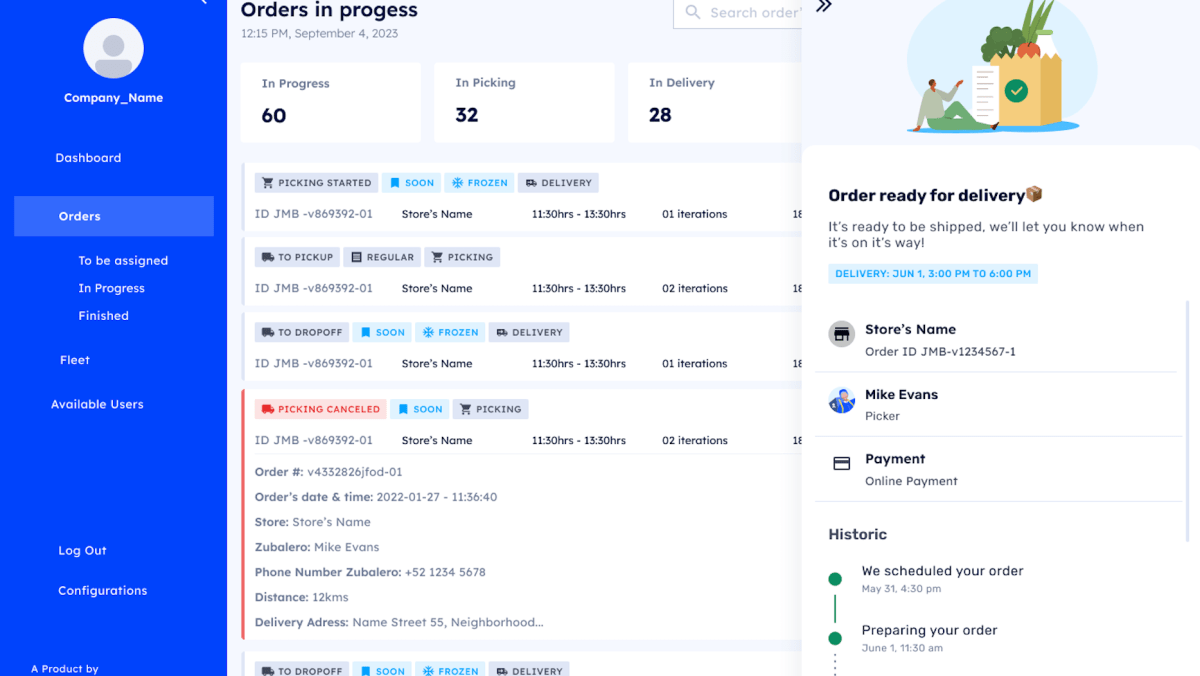Click Mike Evans picker avatar

[x=842, y=401]
